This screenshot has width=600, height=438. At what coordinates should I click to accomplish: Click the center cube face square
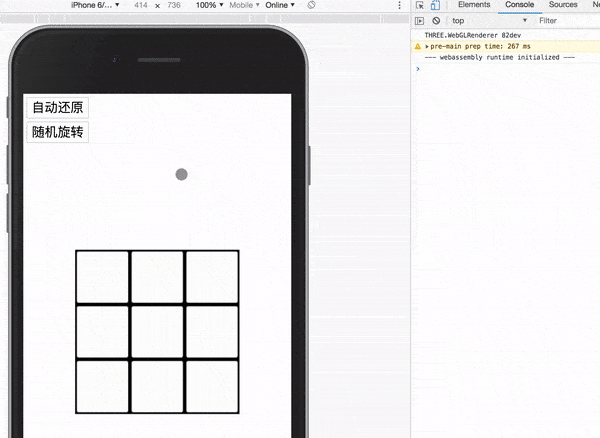click(x=157, y=332)
